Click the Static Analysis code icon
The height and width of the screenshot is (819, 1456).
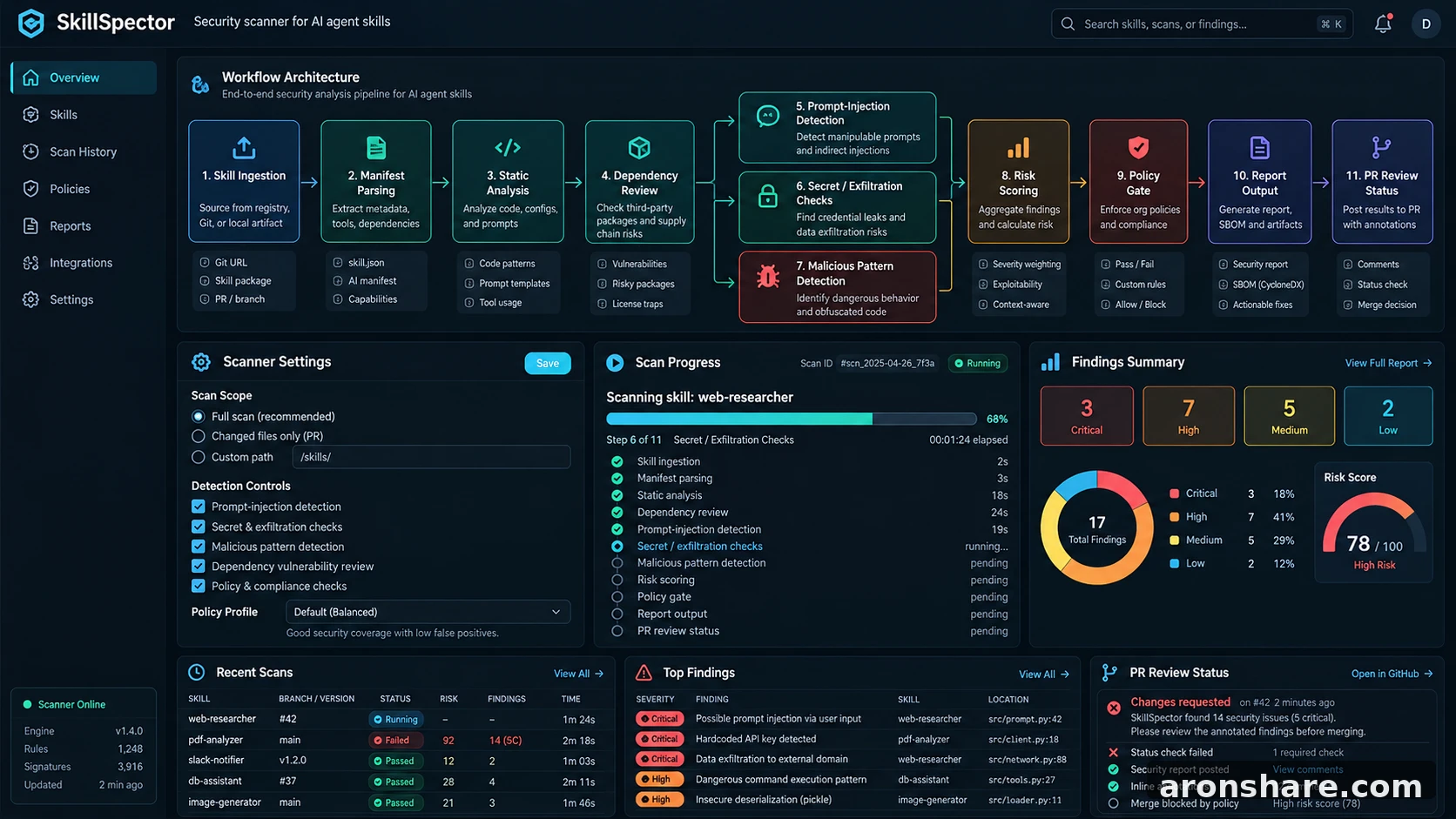[x=508, y=148]
